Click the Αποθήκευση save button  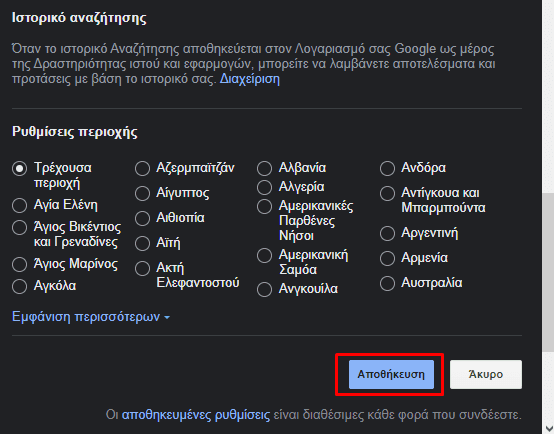click(x=391, y=374)
